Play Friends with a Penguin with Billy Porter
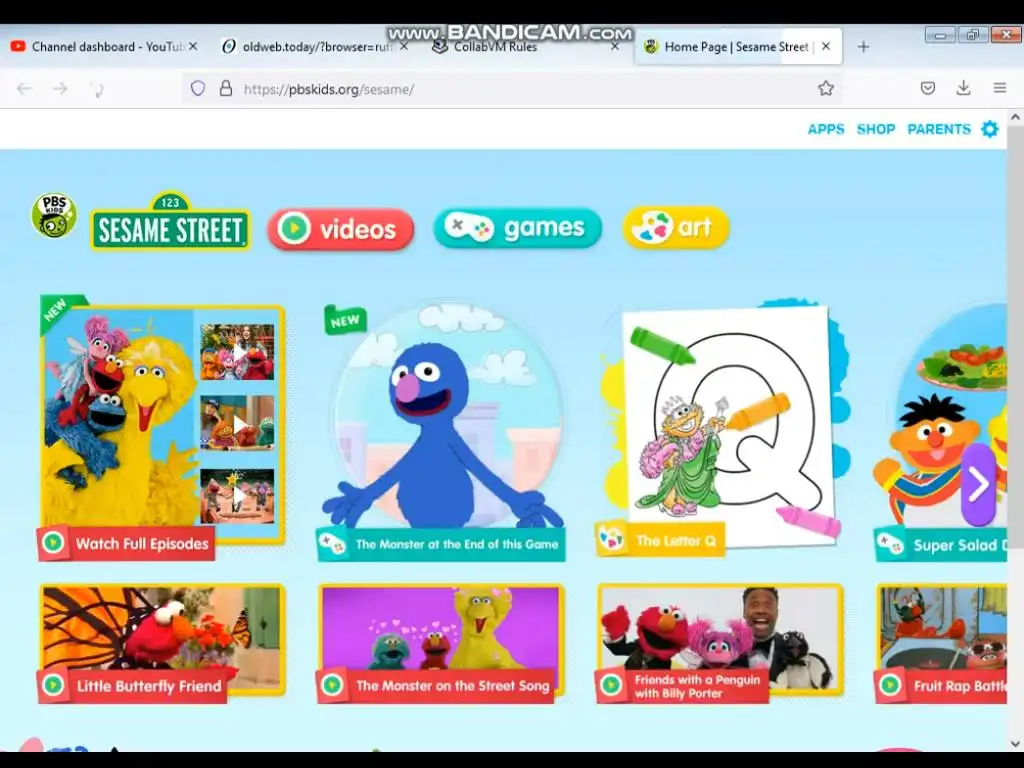This screenshot has width=1024, height=768. click(x=720, y=643)
